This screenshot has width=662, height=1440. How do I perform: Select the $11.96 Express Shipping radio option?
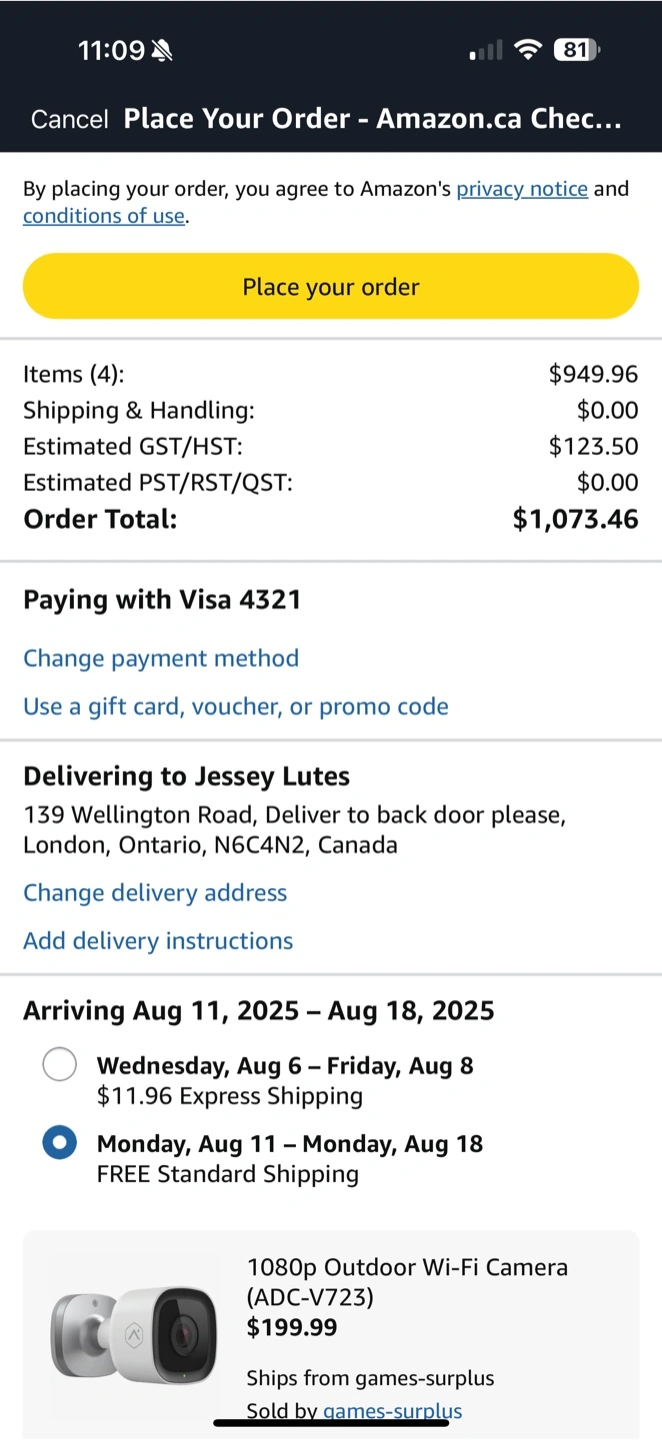[60, 1066]
